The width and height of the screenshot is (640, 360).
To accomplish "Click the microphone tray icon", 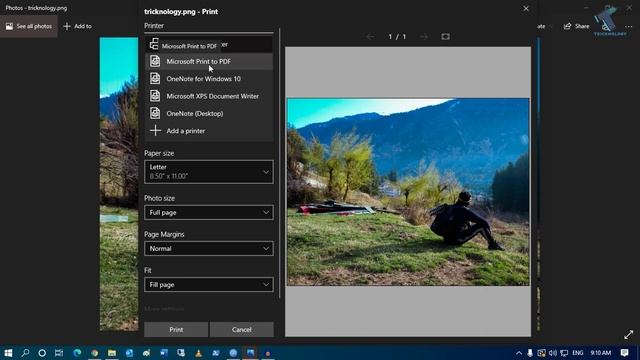I will pos(530,353).
